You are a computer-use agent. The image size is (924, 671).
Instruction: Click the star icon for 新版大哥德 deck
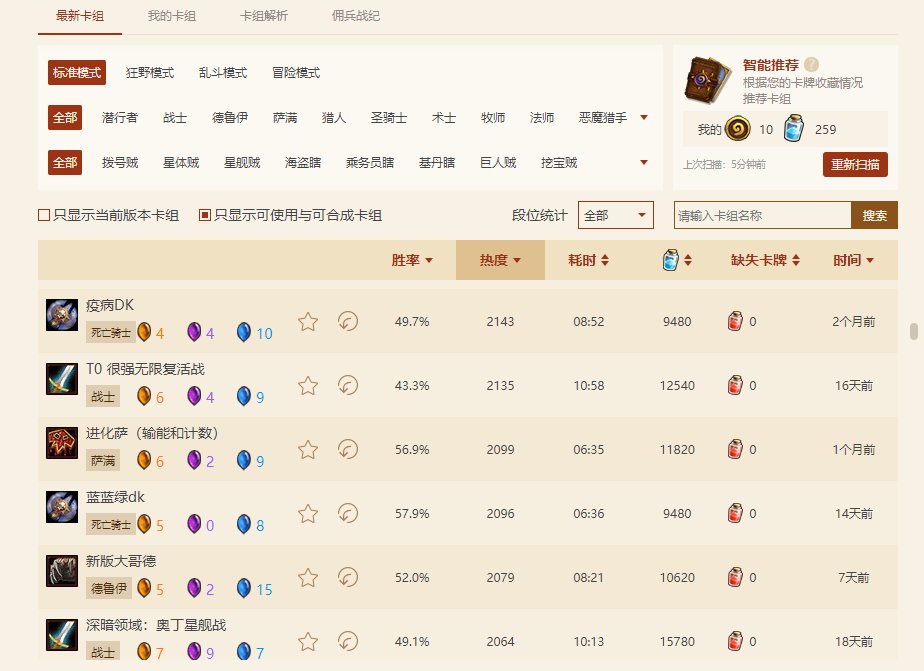308,577
